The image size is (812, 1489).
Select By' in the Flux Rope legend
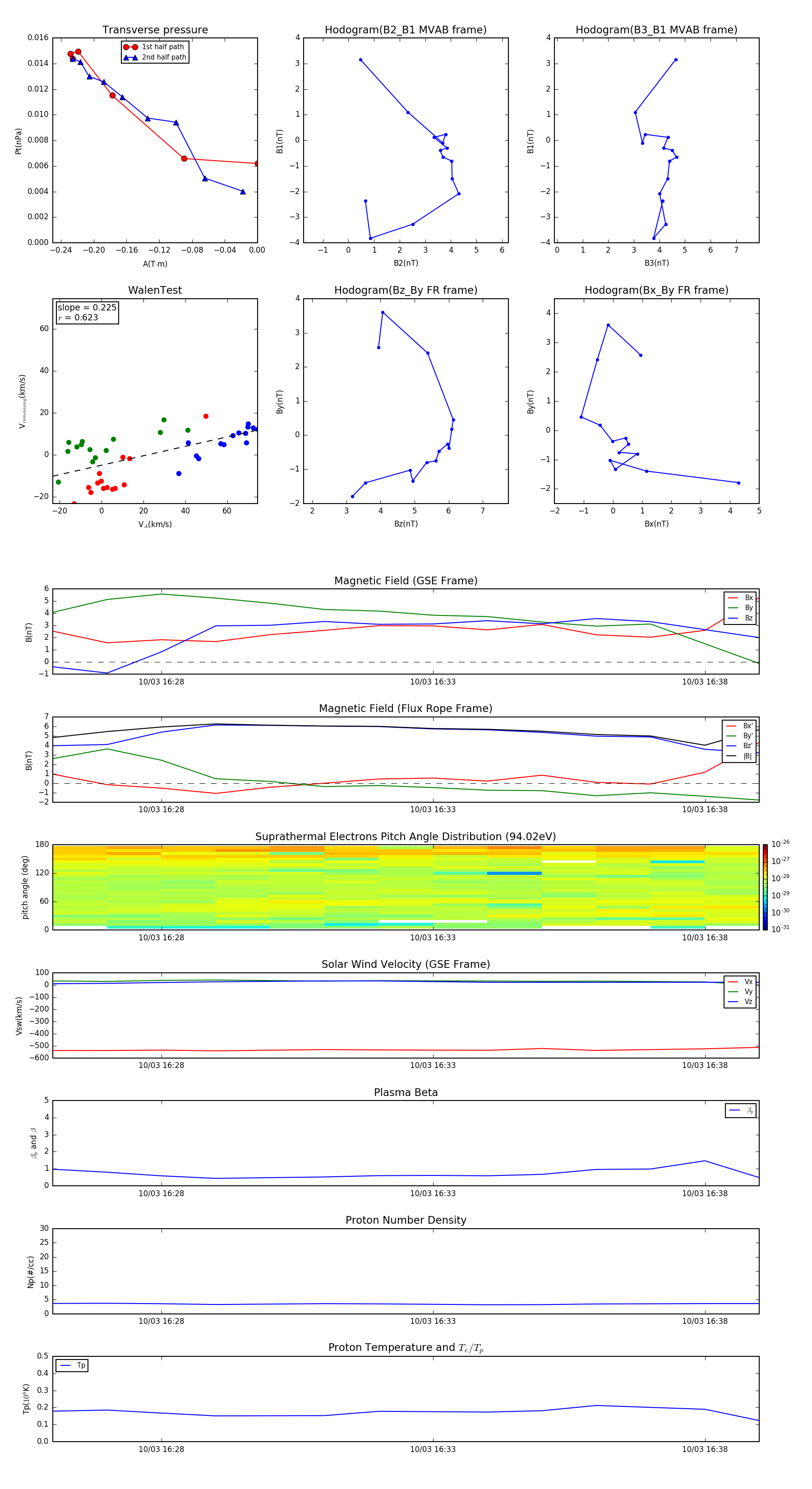[739, 736]
